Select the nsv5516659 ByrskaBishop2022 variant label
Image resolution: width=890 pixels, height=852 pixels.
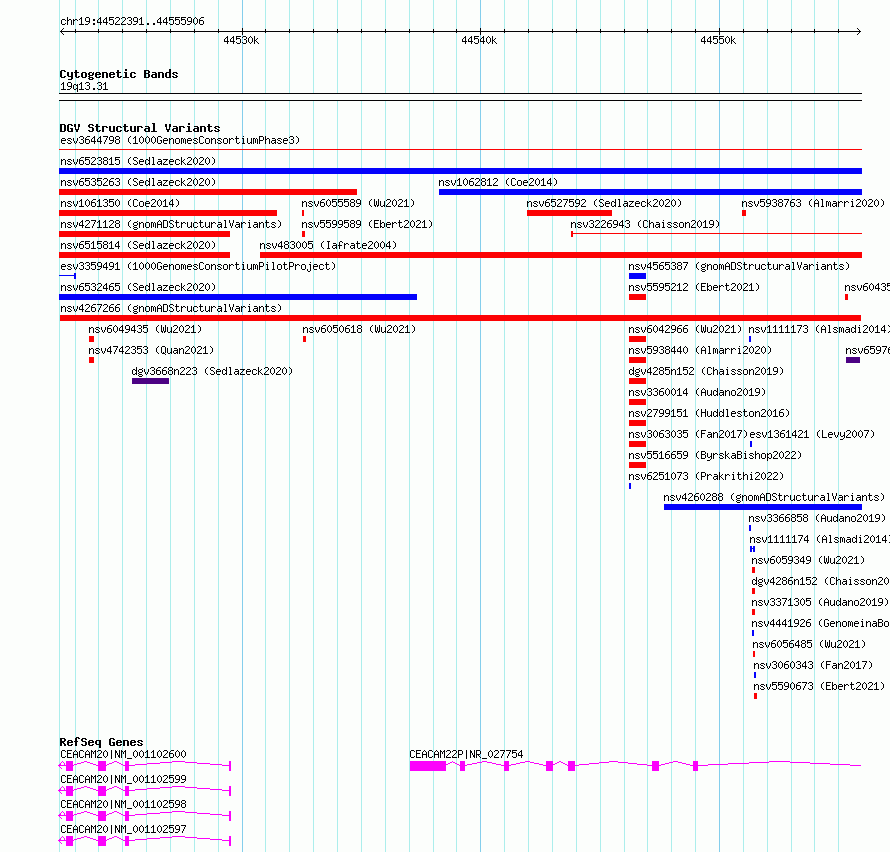tap(715, 455)
